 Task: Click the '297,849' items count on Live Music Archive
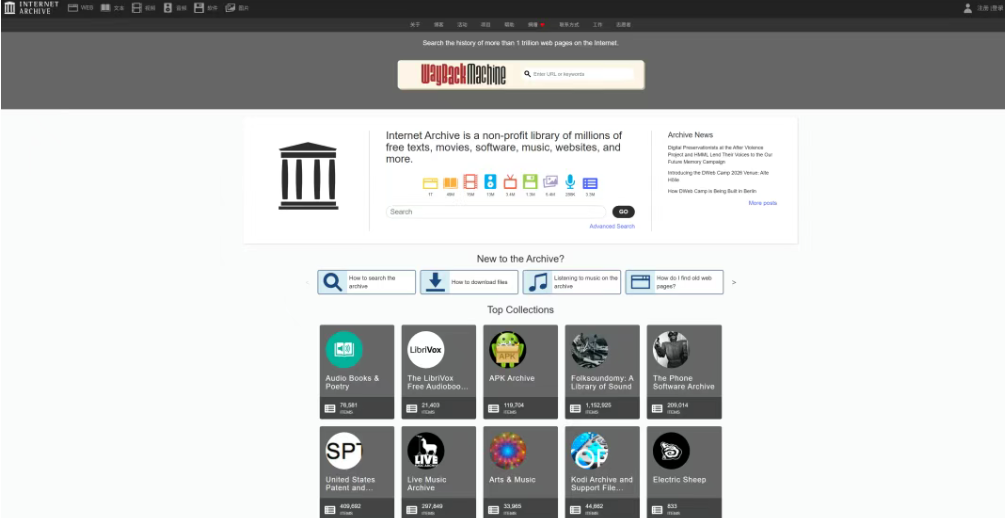(x=432, y=506)
